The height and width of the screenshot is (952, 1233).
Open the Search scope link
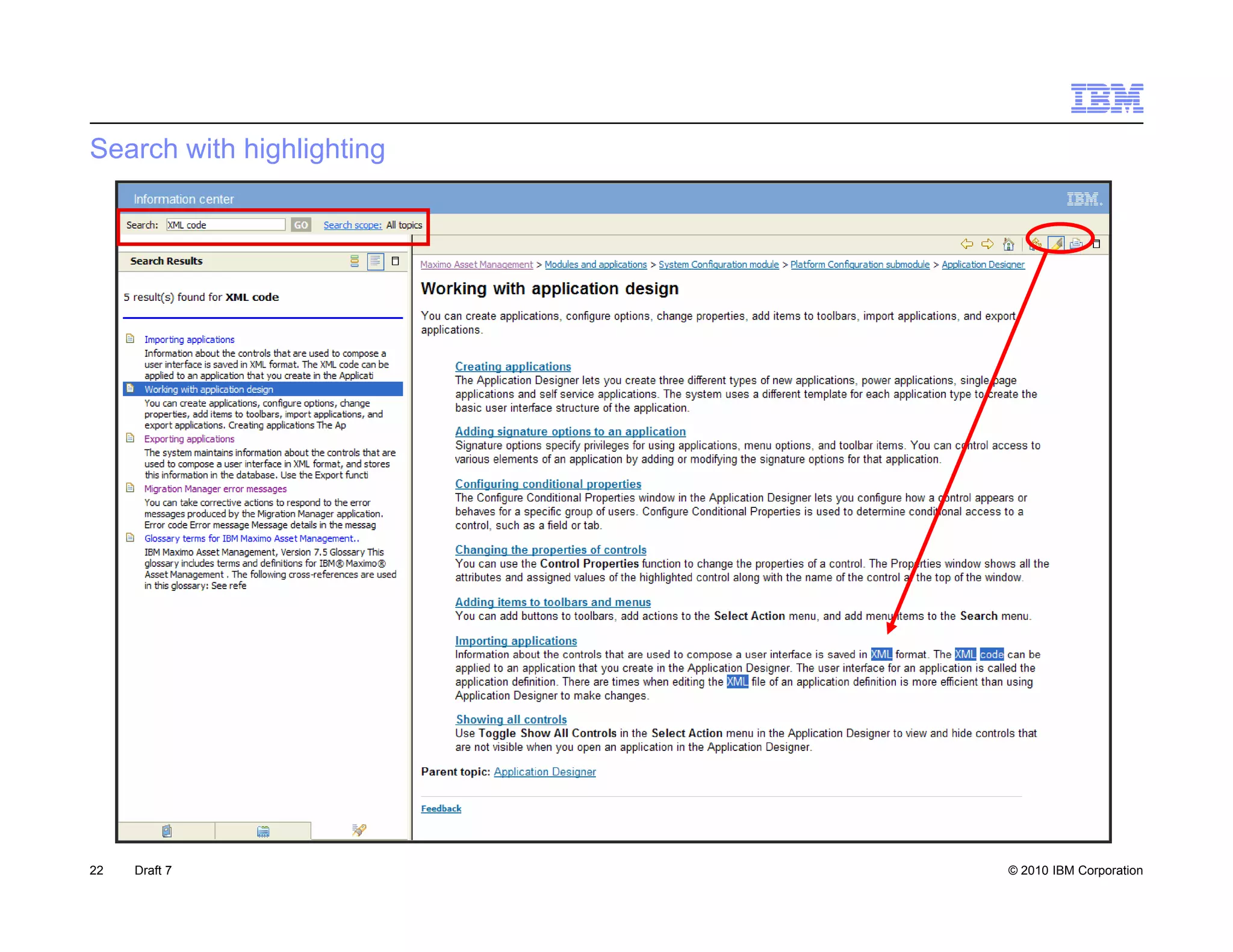353,225
